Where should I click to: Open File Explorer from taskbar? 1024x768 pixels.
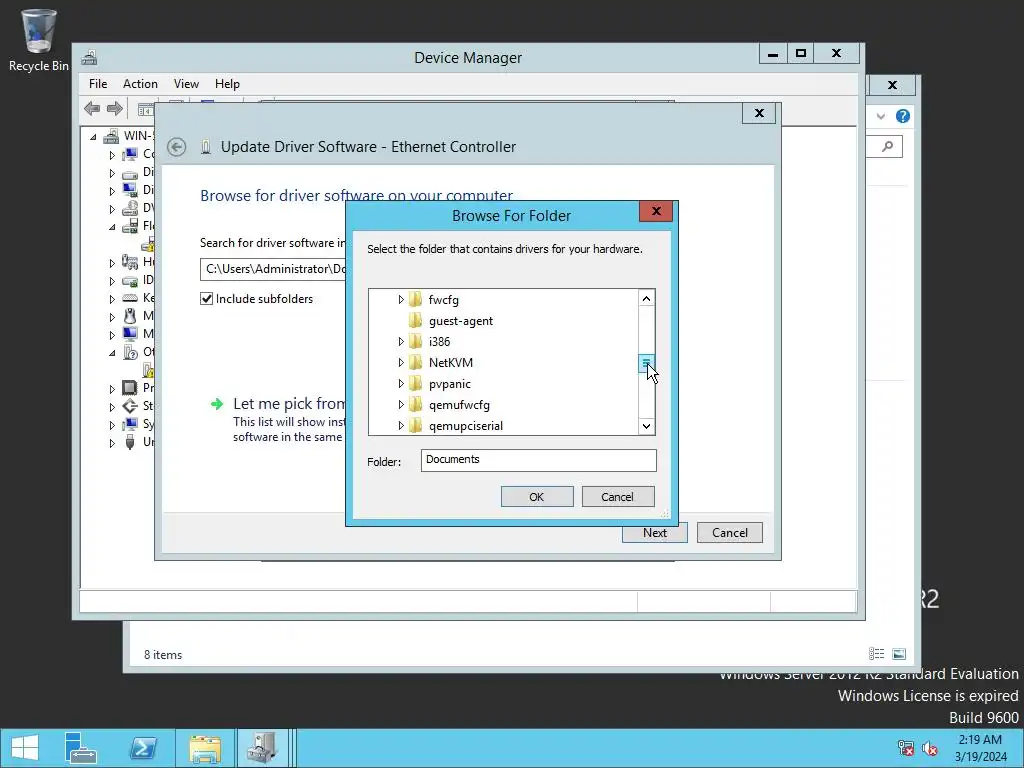pyautogui.click(x=205, y=748)
